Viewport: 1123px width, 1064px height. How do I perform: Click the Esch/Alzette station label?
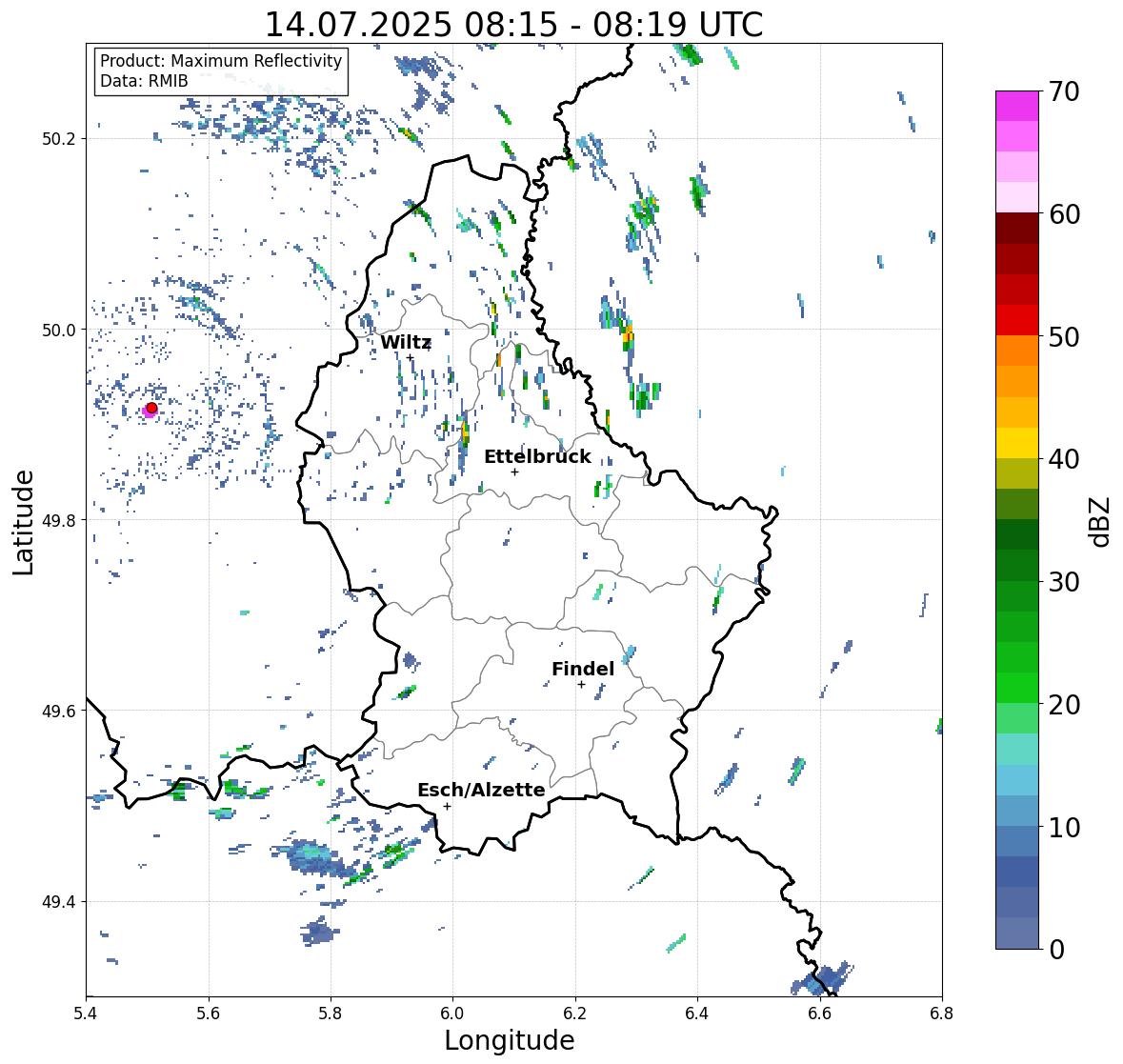[x=481, y=790]
